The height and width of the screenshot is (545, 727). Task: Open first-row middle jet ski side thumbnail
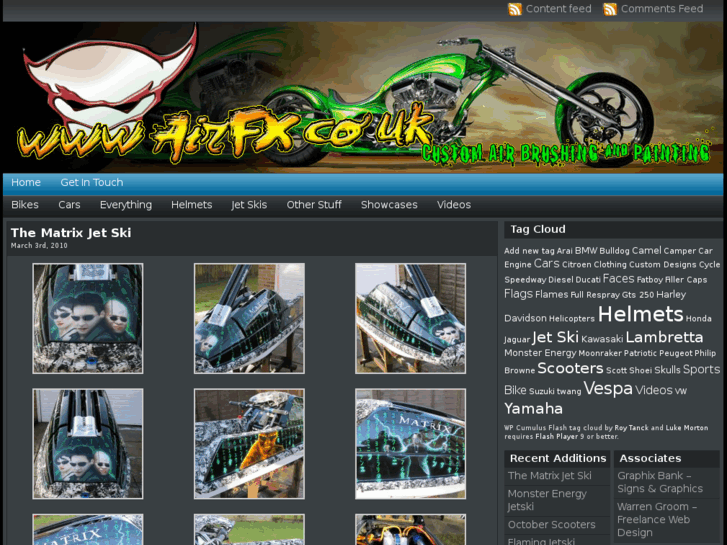[249, 319]
